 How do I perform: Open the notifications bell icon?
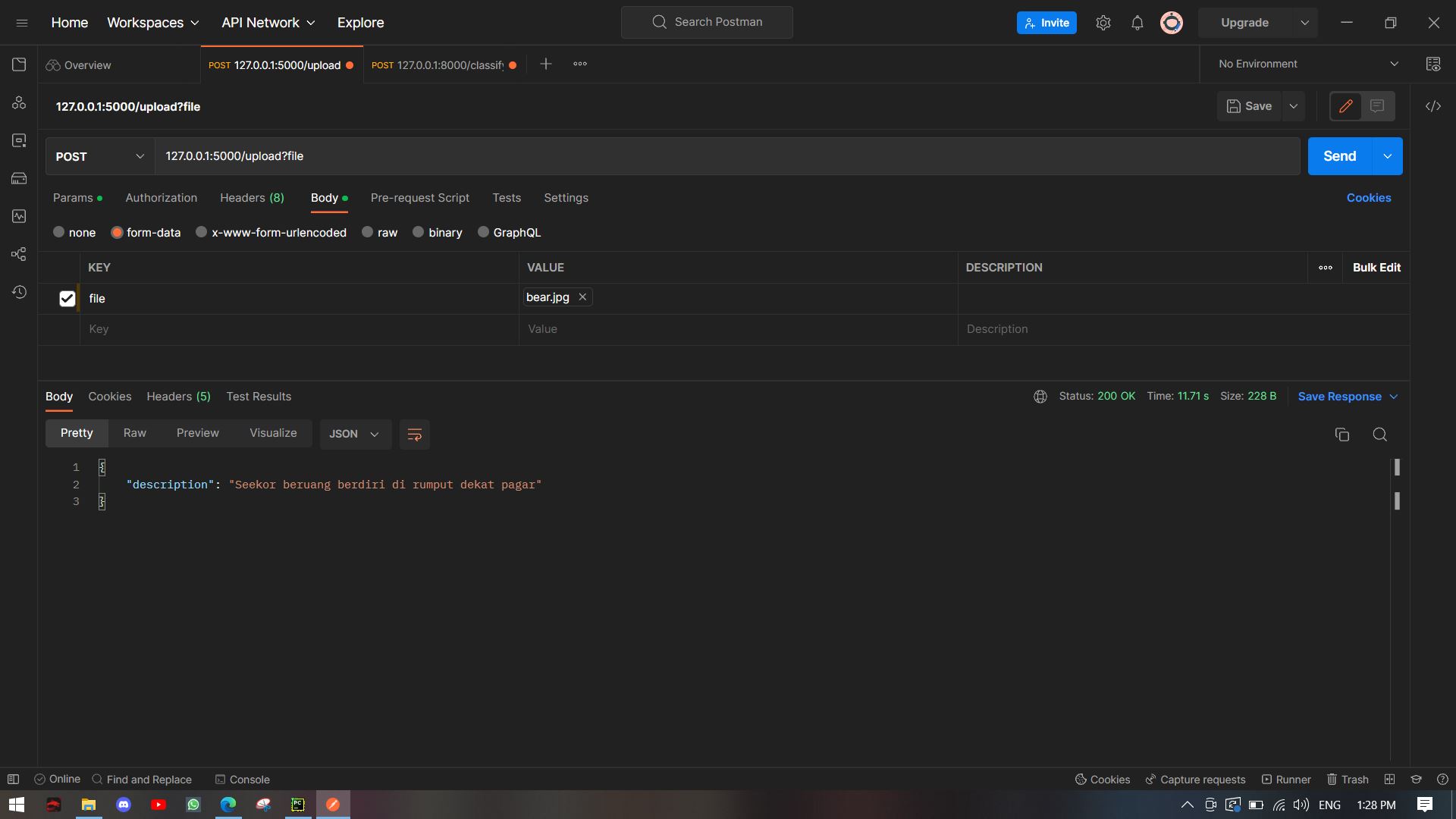coord(1137,23)
